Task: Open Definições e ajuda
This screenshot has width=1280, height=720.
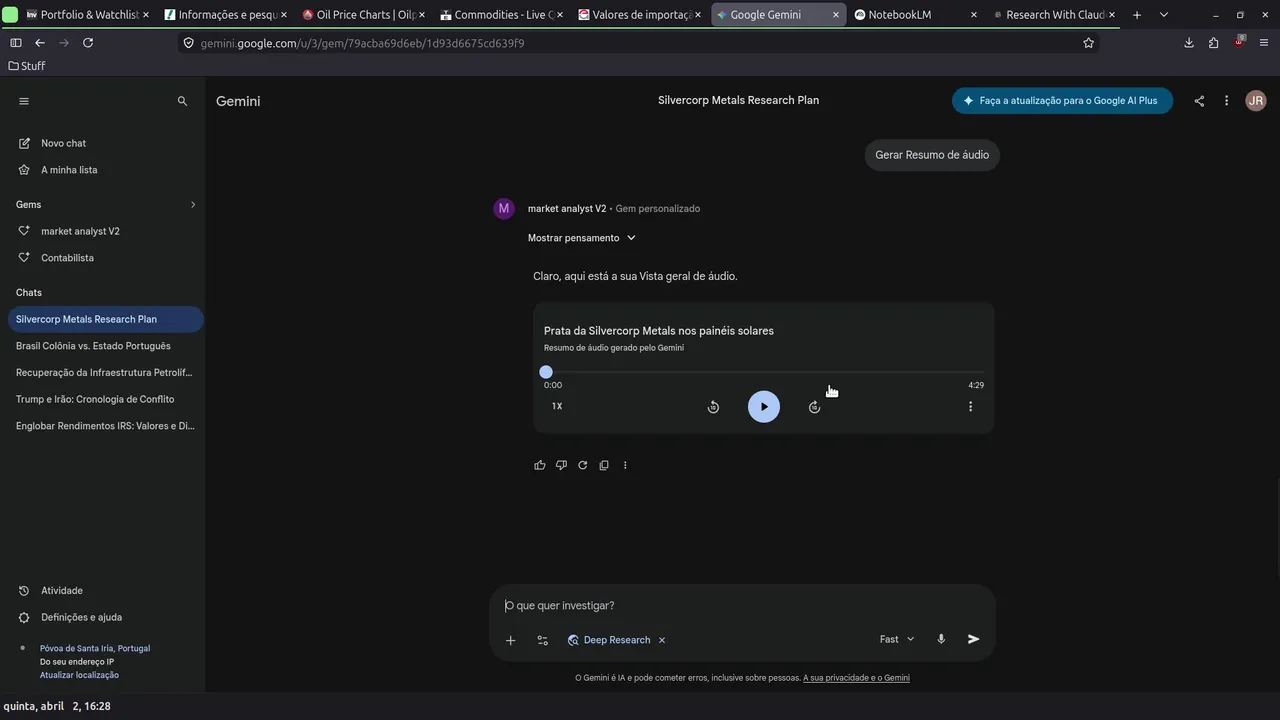Action: tap(81, 617)
